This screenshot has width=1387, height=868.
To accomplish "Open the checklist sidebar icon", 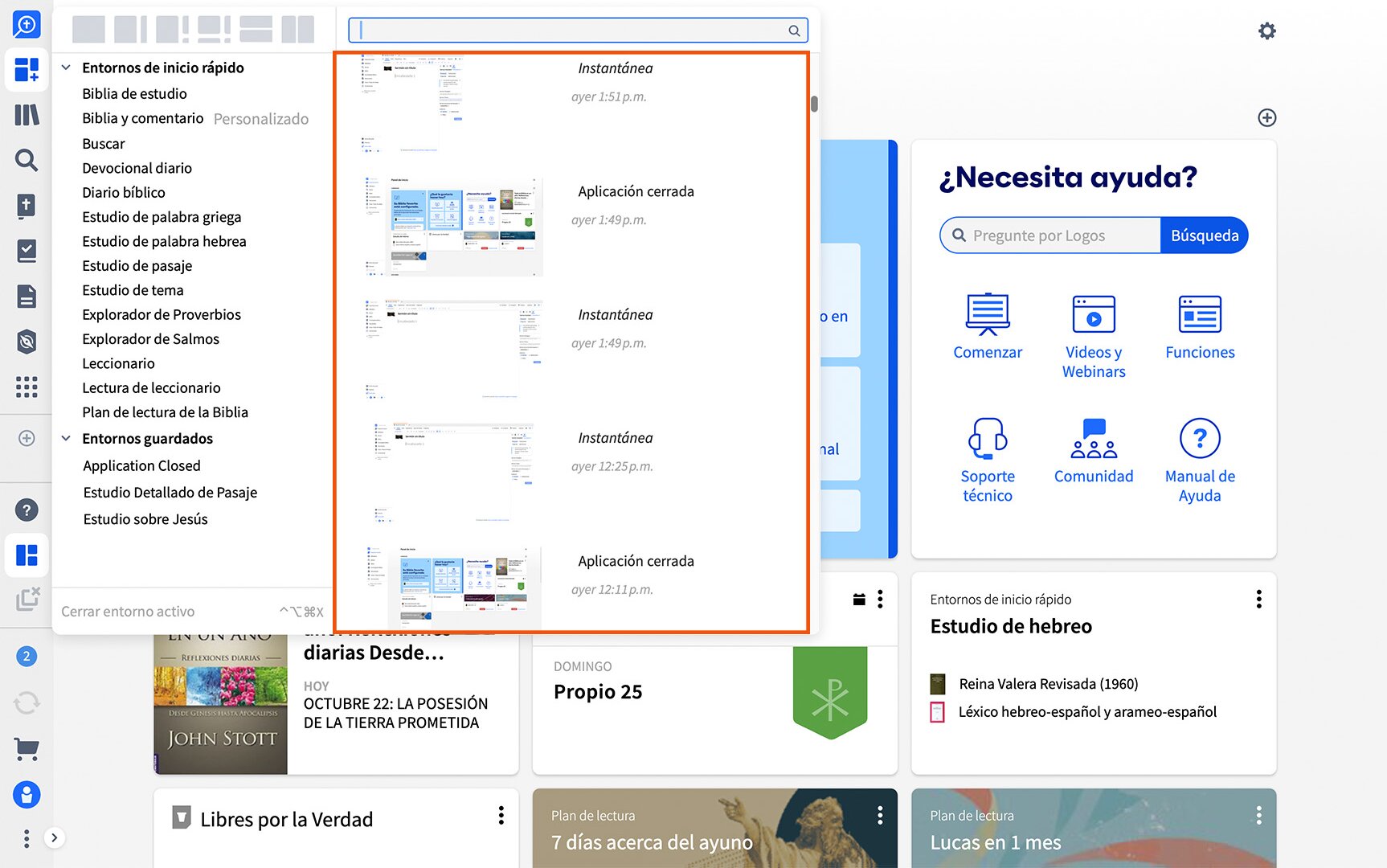I will (x=27, y=251).
